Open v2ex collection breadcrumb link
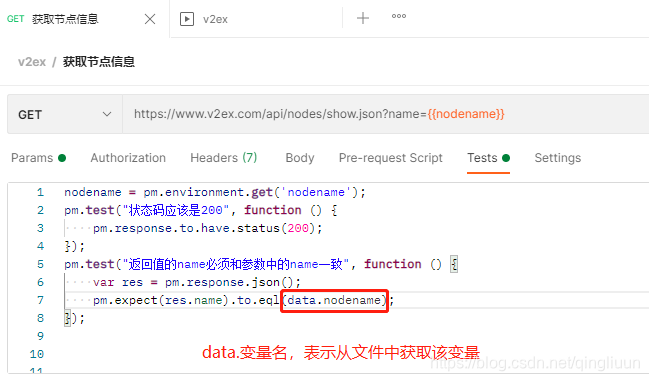The height and width of the screenshot is (381, 649). (32, 62)
